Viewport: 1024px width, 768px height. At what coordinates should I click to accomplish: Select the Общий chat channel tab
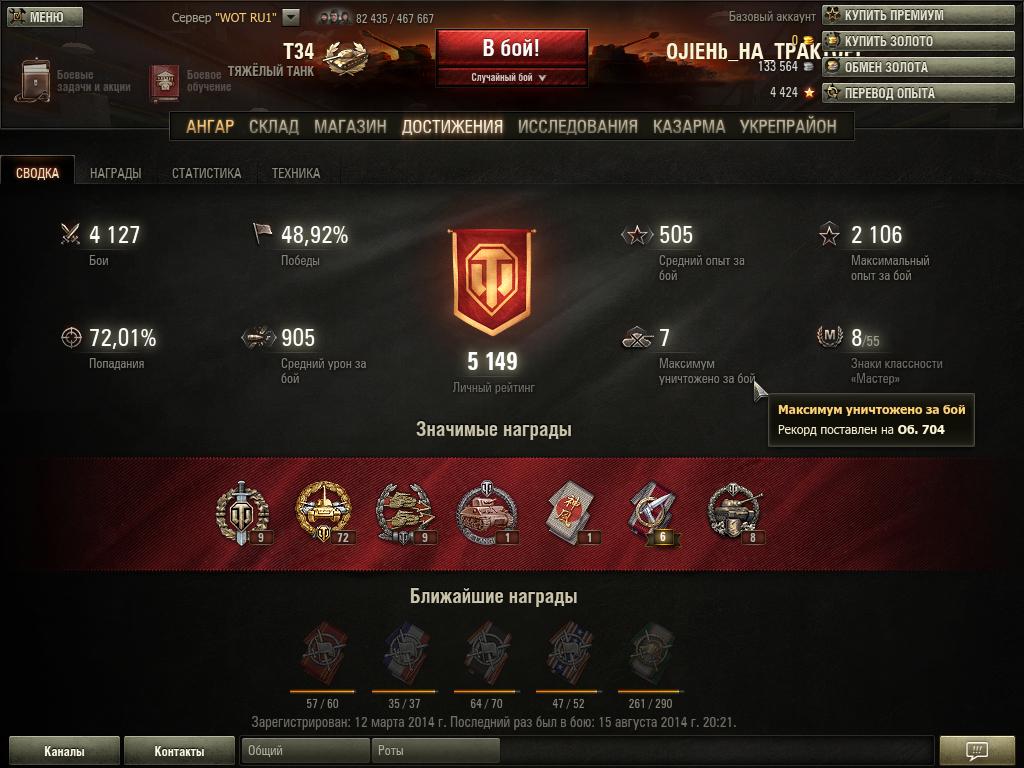305,750
